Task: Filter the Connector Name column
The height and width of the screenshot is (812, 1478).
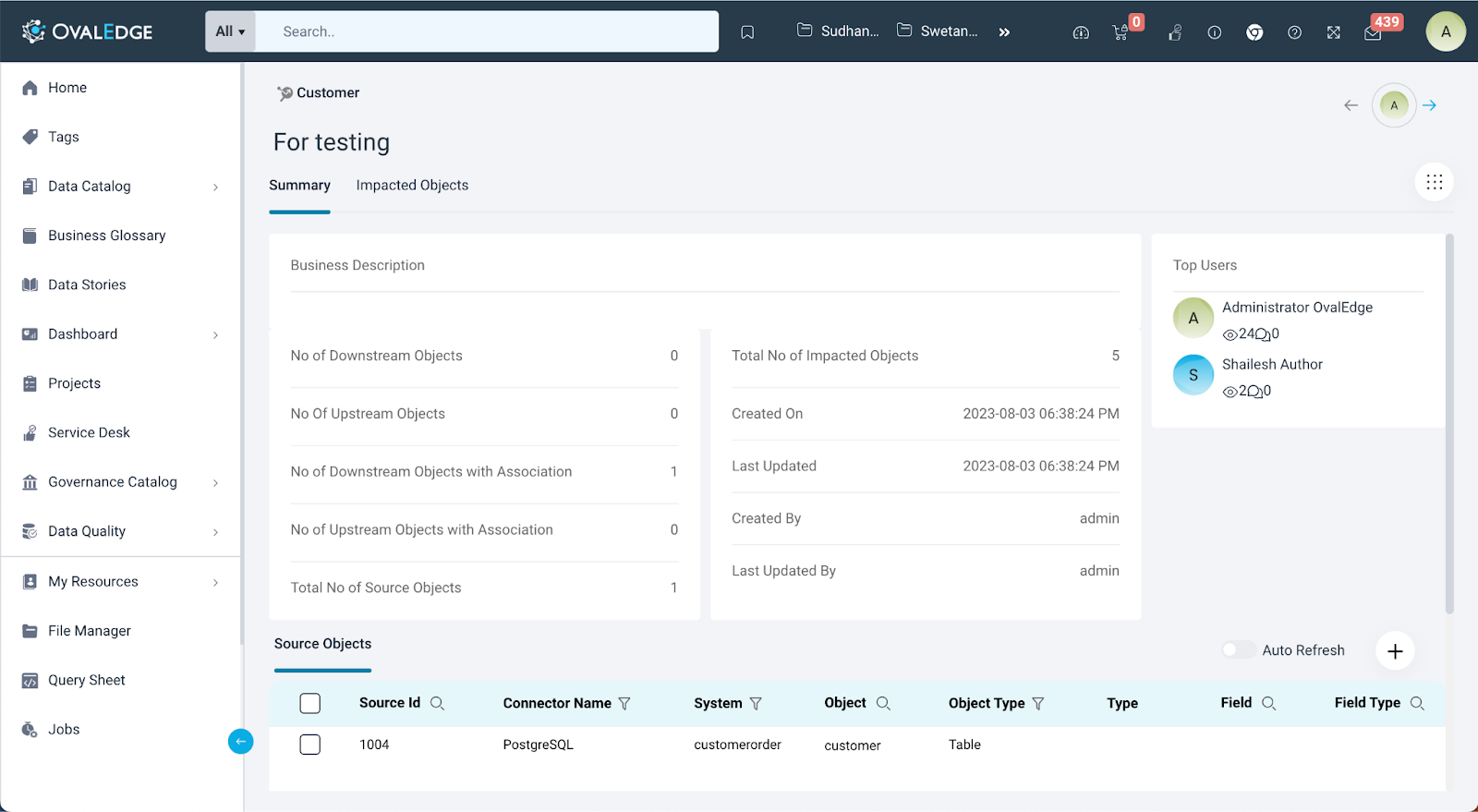Action: pyautogui.click(x=624, y=703)
